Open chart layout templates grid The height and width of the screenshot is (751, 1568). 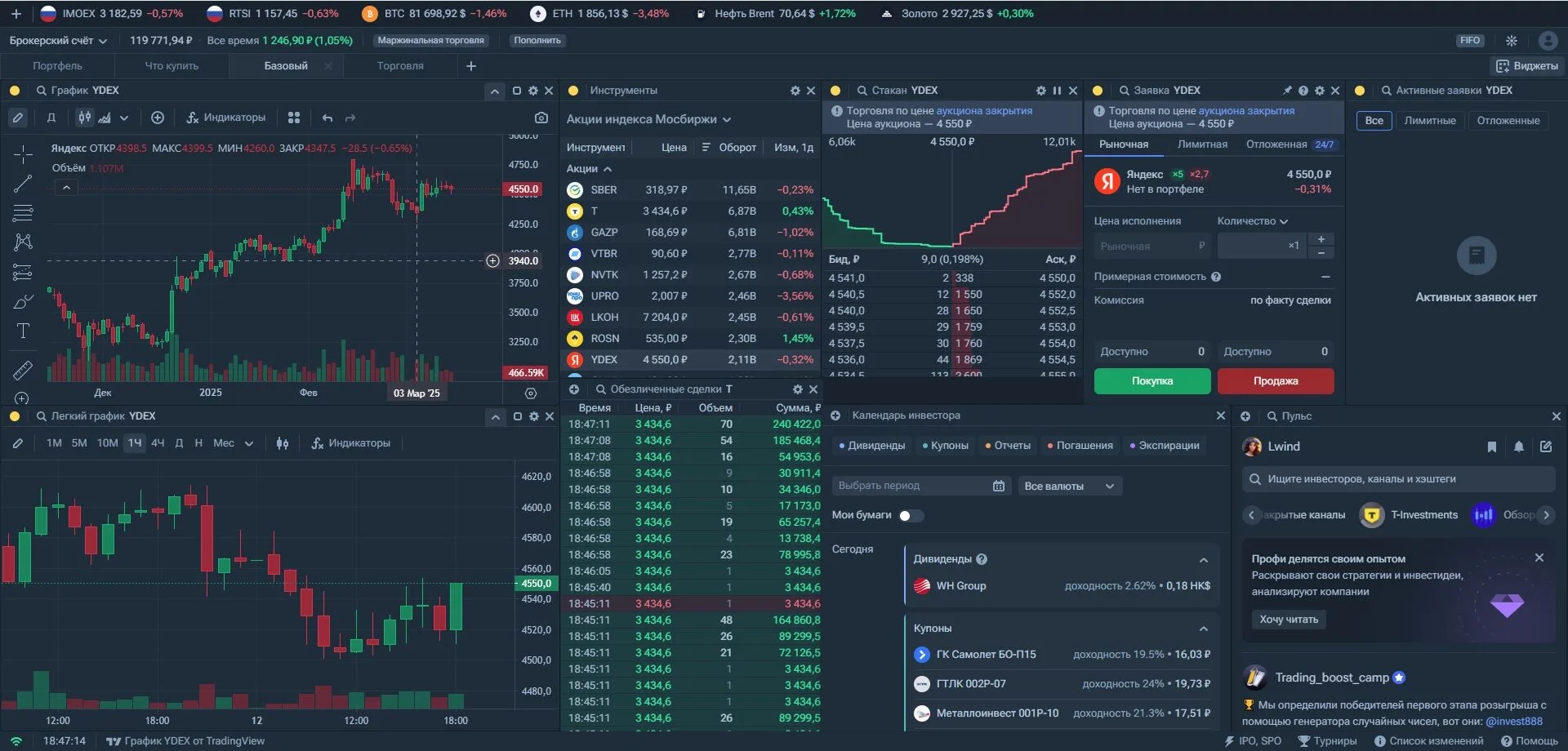click(x=294, y=118)
